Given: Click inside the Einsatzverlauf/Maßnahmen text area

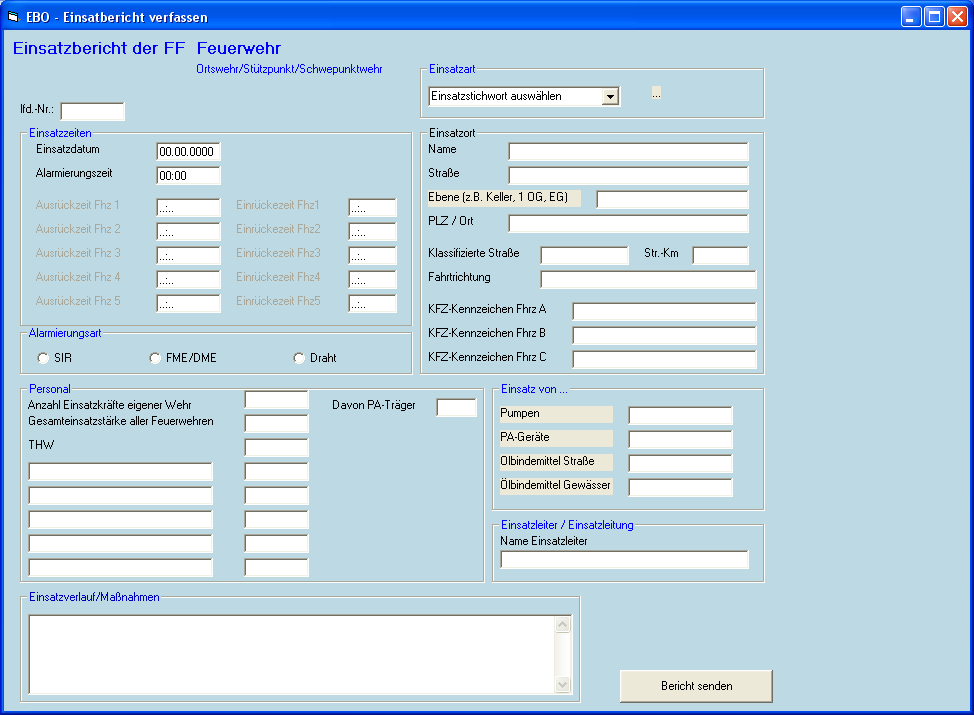Looking at the screenshot, I should coord(290,654).
